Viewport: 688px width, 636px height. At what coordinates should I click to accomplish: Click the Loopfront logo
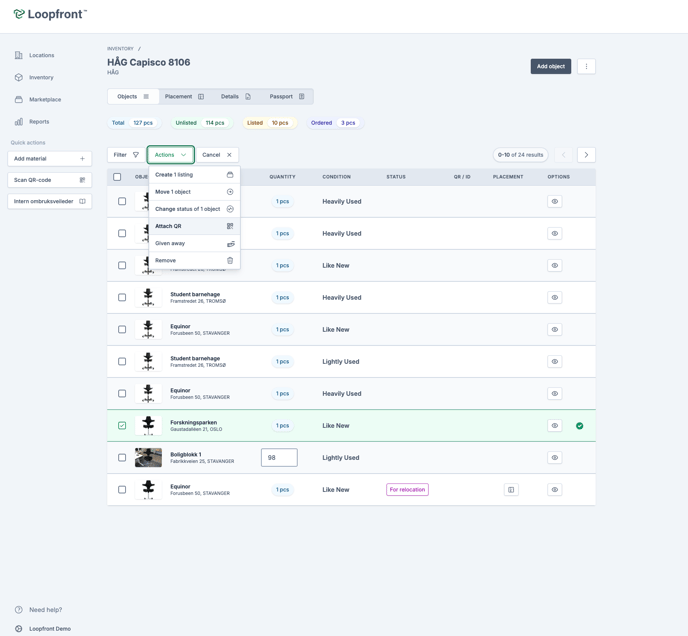pyautogui.click(x=50, y=14)
